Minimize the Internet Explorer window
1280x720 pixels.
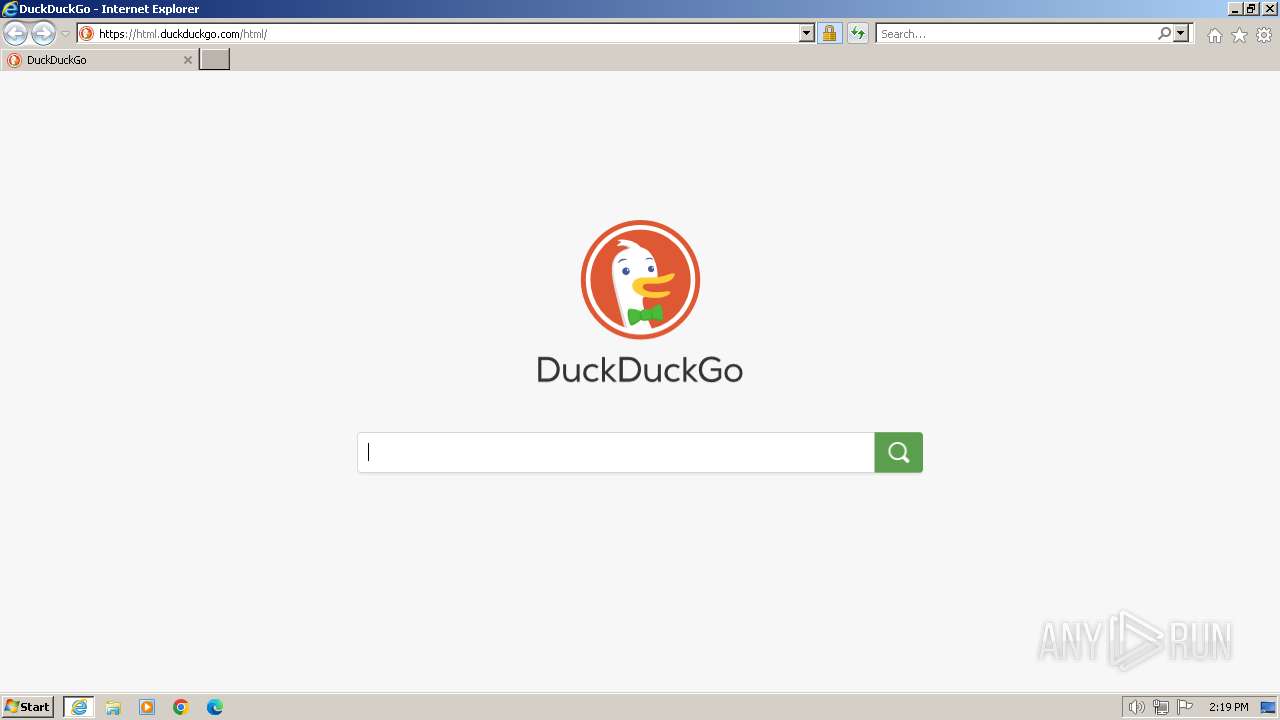coord(1235,8)
